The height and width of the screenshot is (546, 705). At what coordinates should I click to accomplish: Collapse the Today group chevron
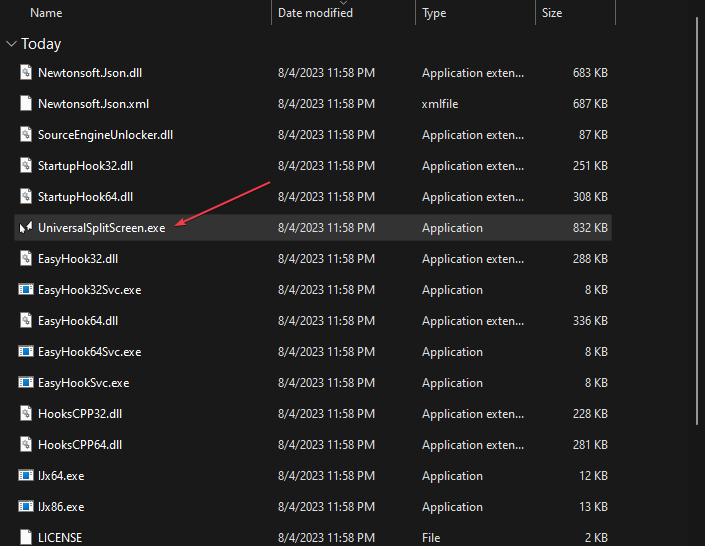pos(11,44)
